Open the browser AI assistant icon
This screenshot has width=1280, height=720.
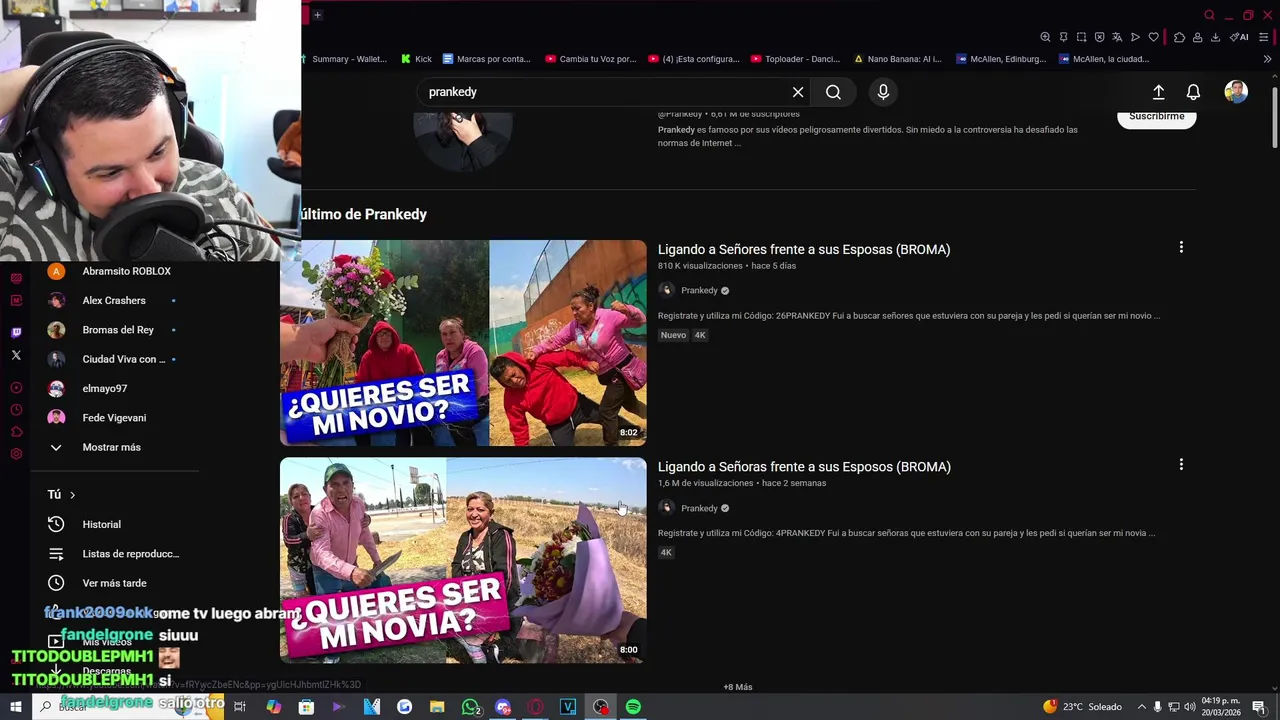1239,37
